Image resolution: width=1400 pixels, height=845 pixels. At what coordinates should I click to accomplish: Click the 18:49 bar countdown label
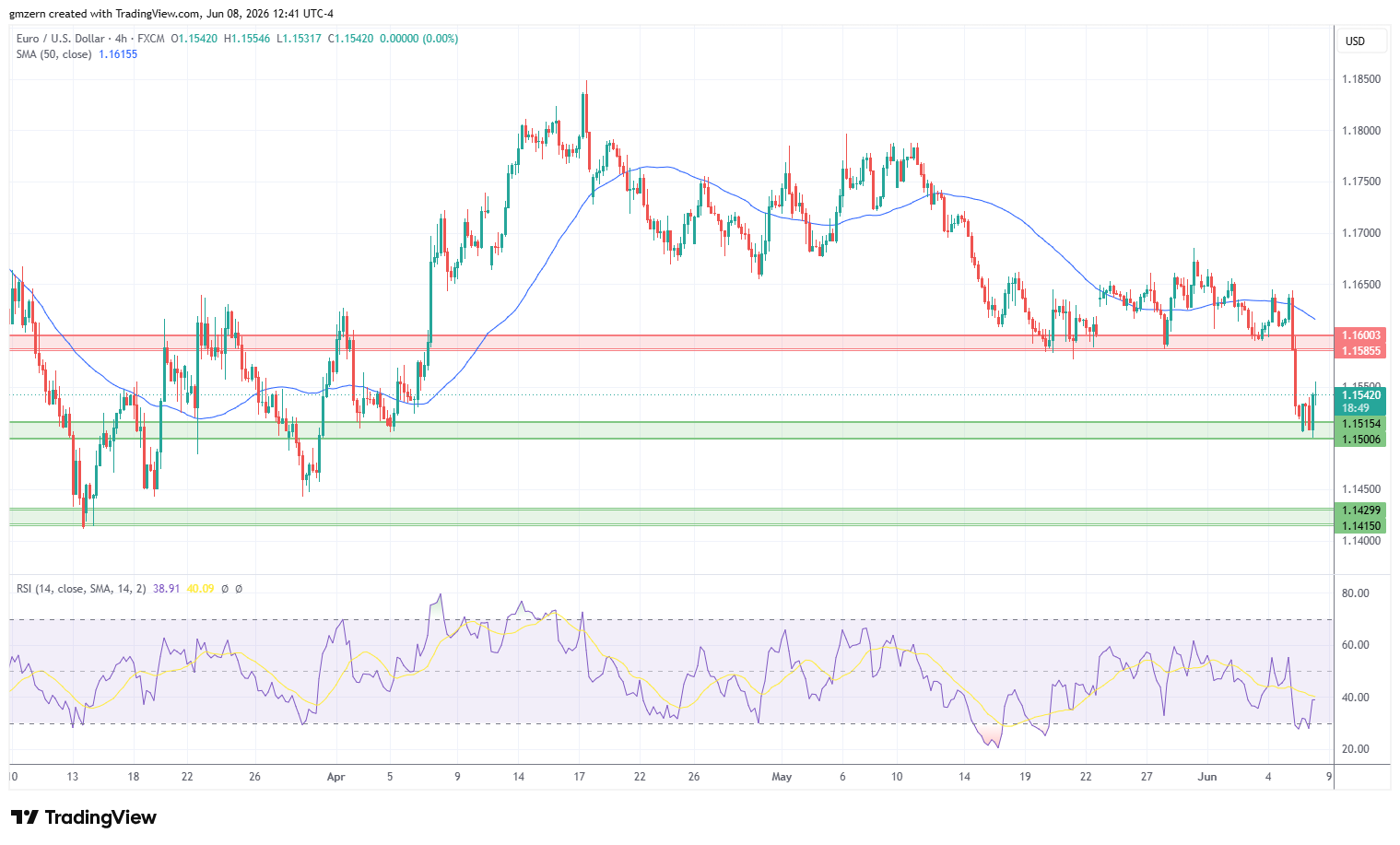[1355, 407]
